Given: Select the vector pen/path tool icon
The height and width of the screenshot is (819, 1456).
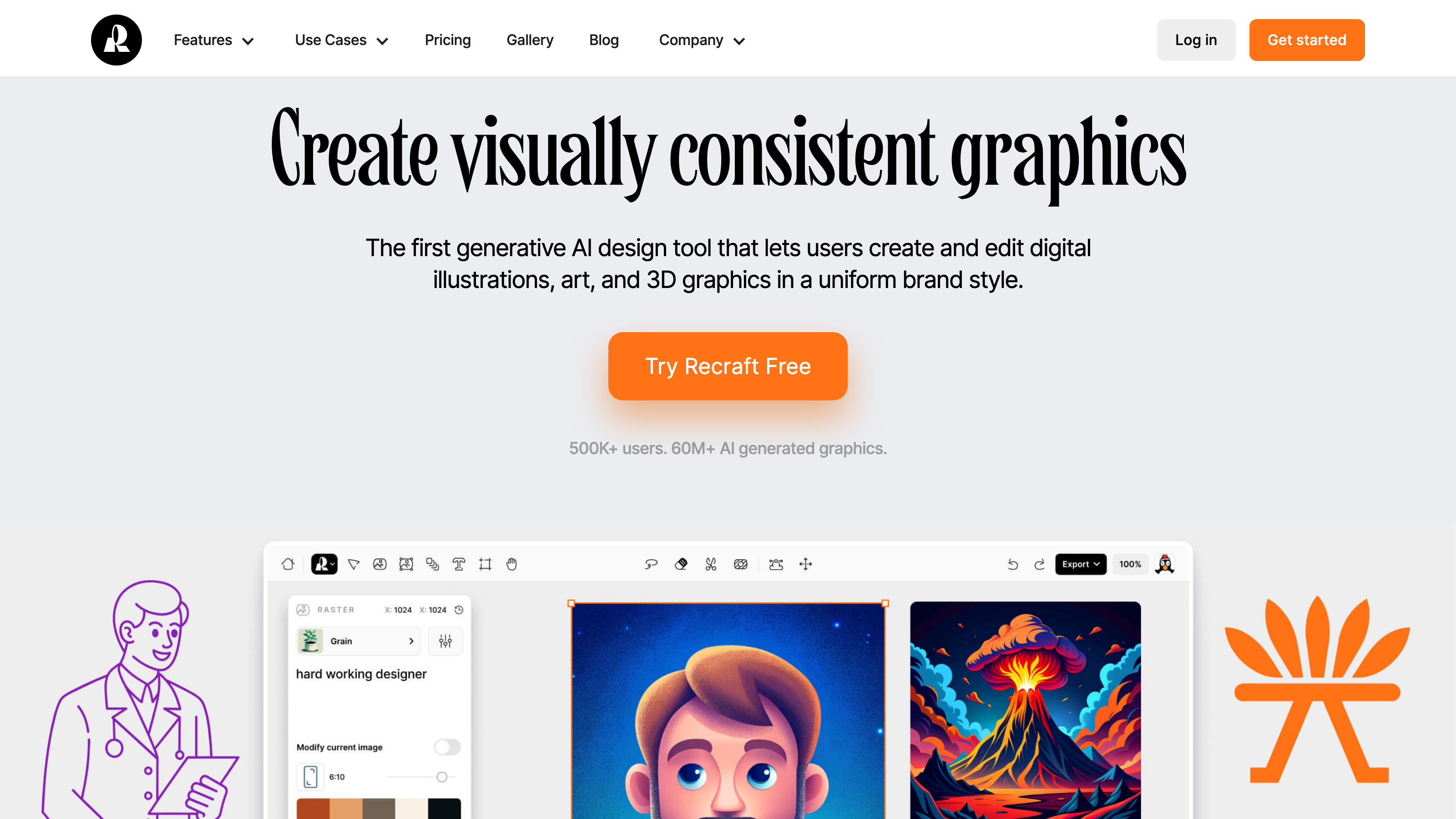Looking at the screenshot, I should click(x=354, y=564).
